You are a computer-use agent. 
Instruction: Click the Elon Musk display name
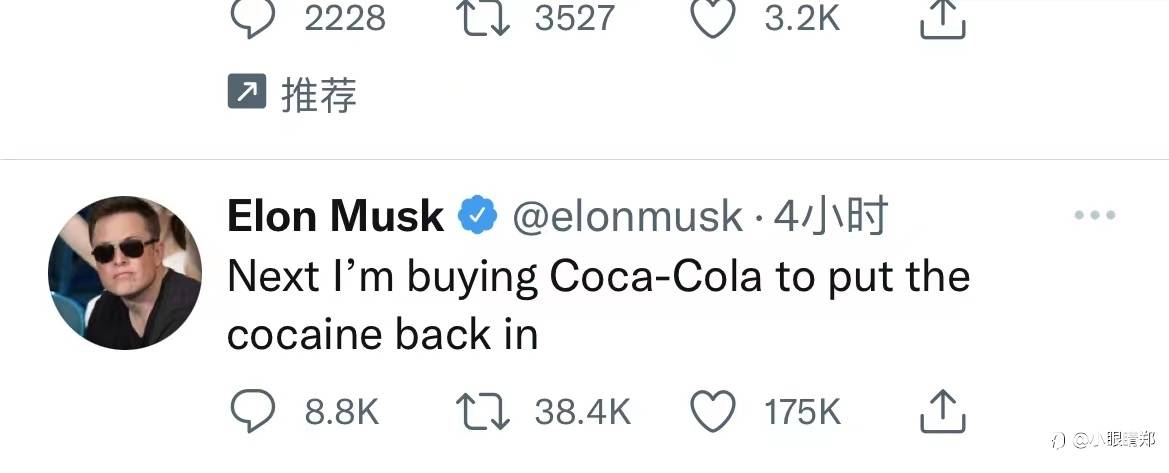pos(336,216)
